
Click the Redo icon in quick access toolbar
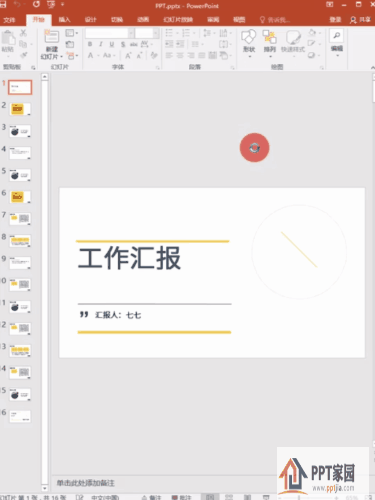click(36, 4)
